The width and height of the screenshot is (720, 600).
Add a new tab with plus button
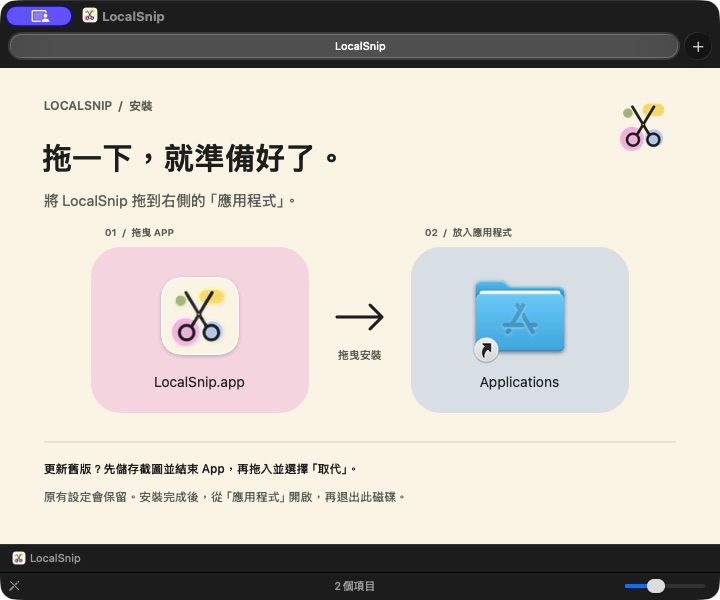(698, 46)
